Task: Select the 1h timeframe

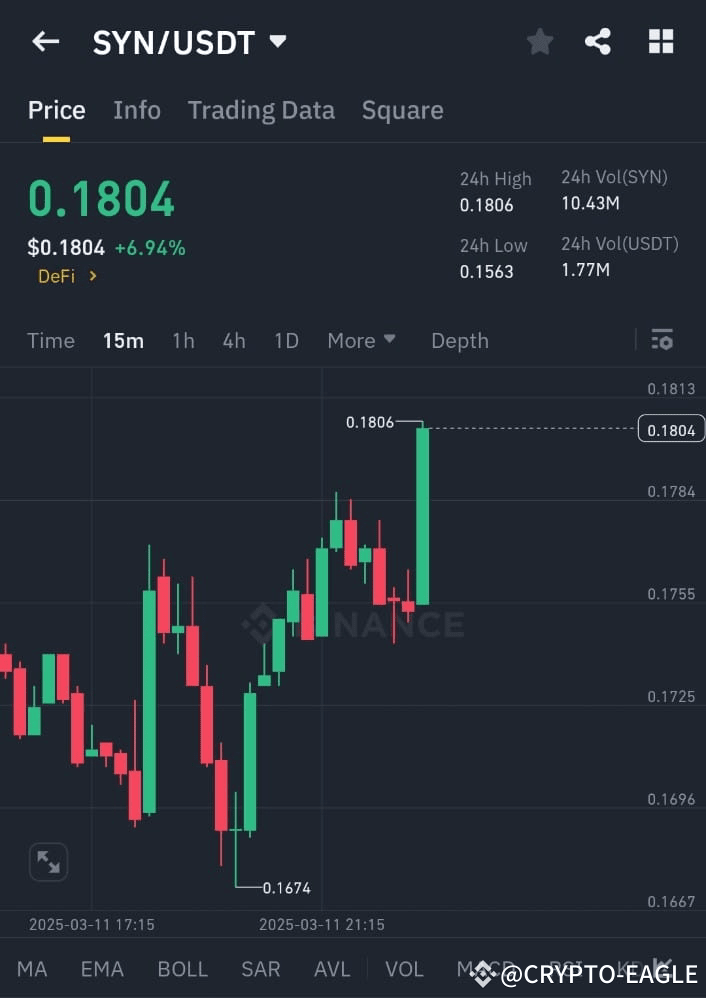Action: [183, 340]
